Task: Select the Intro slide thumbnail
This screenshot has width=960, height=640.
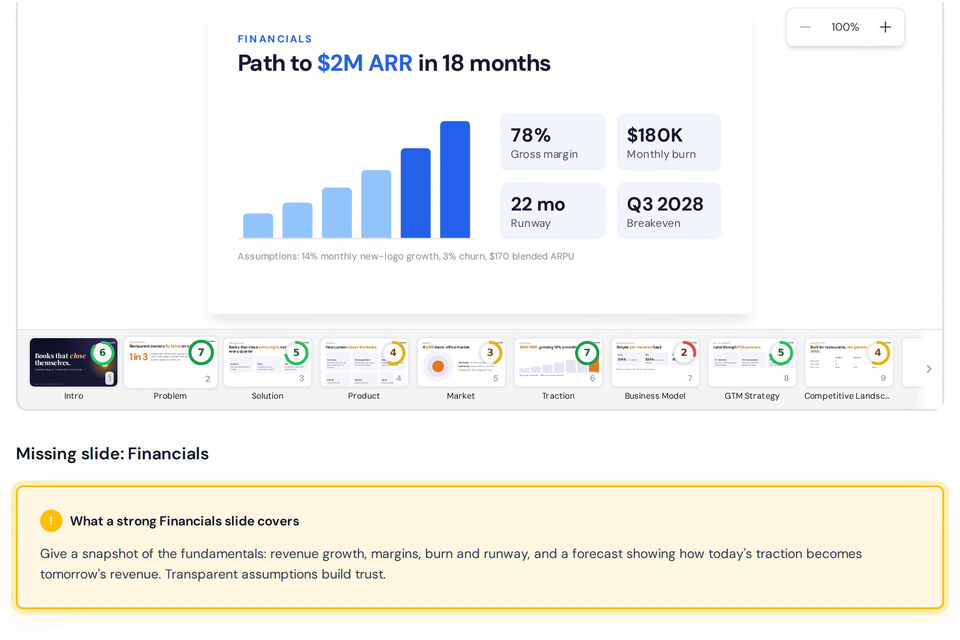Action: pos(73,362)
